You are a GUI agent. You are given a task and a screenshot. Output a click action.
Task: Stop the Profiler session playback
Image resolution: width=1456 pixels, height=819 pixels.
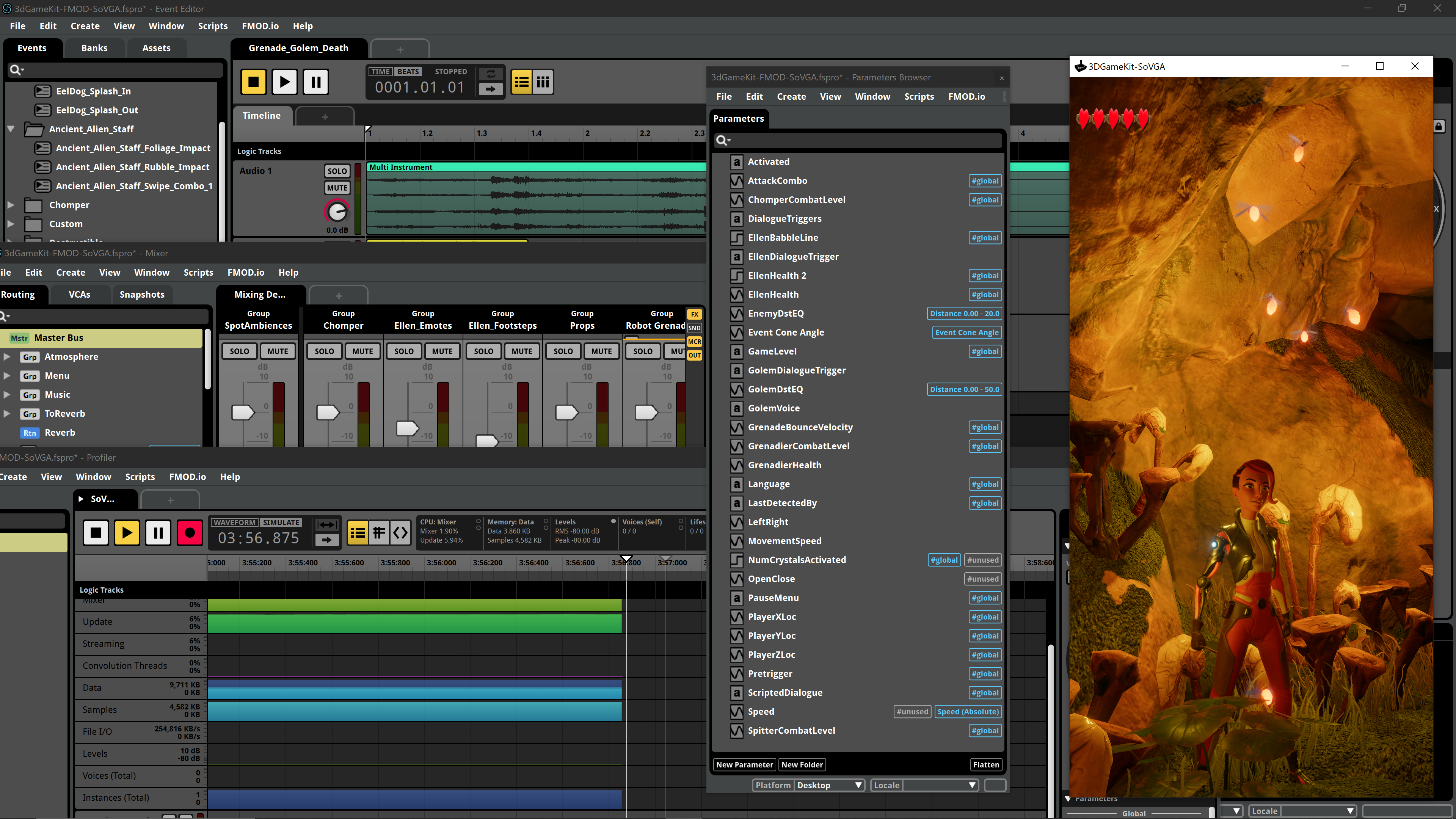[96, 532]
